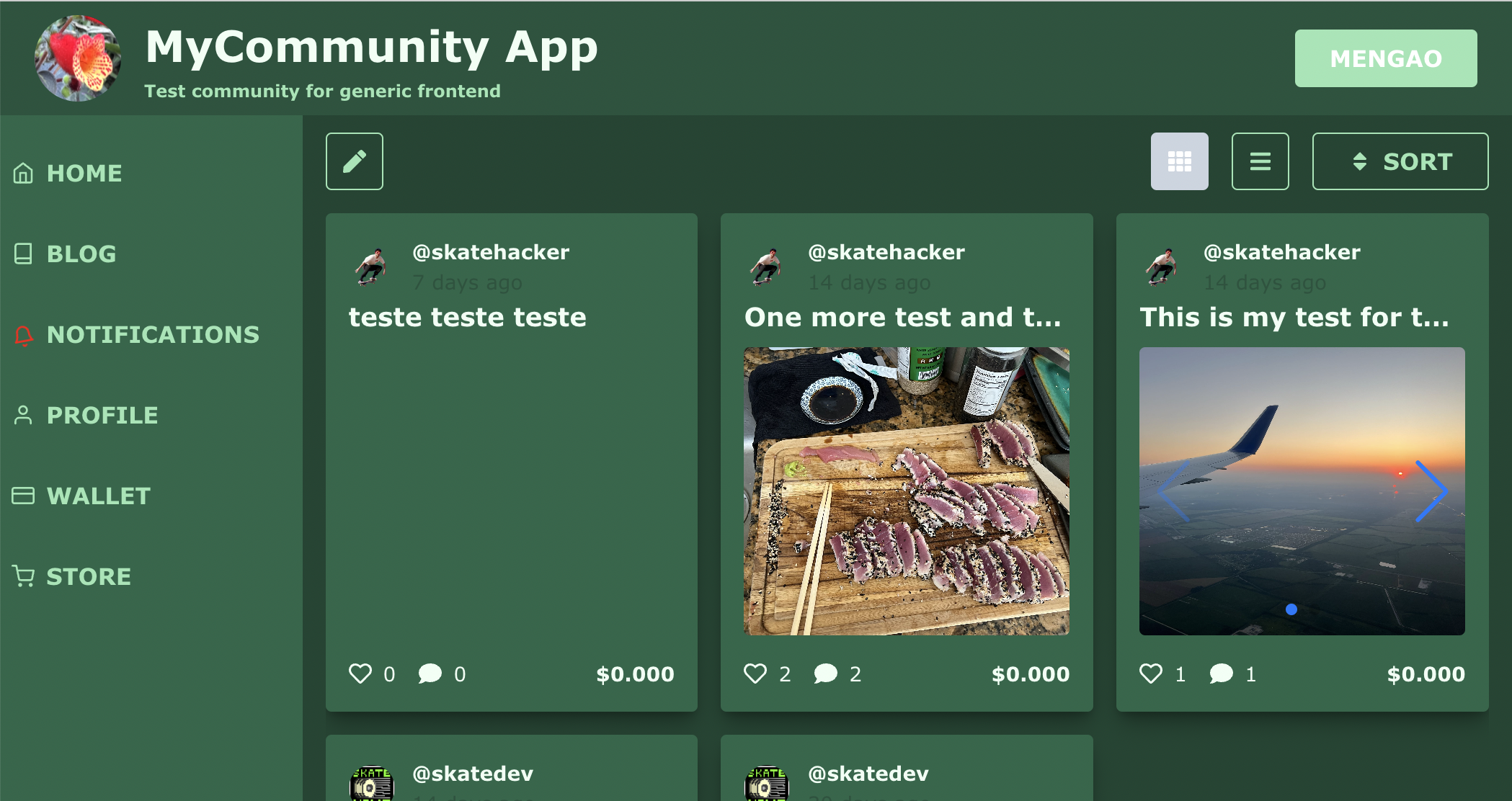Screen dimensions: 1512x801
Task: Show next image in airplane carousel
Action: [1431, 491]
